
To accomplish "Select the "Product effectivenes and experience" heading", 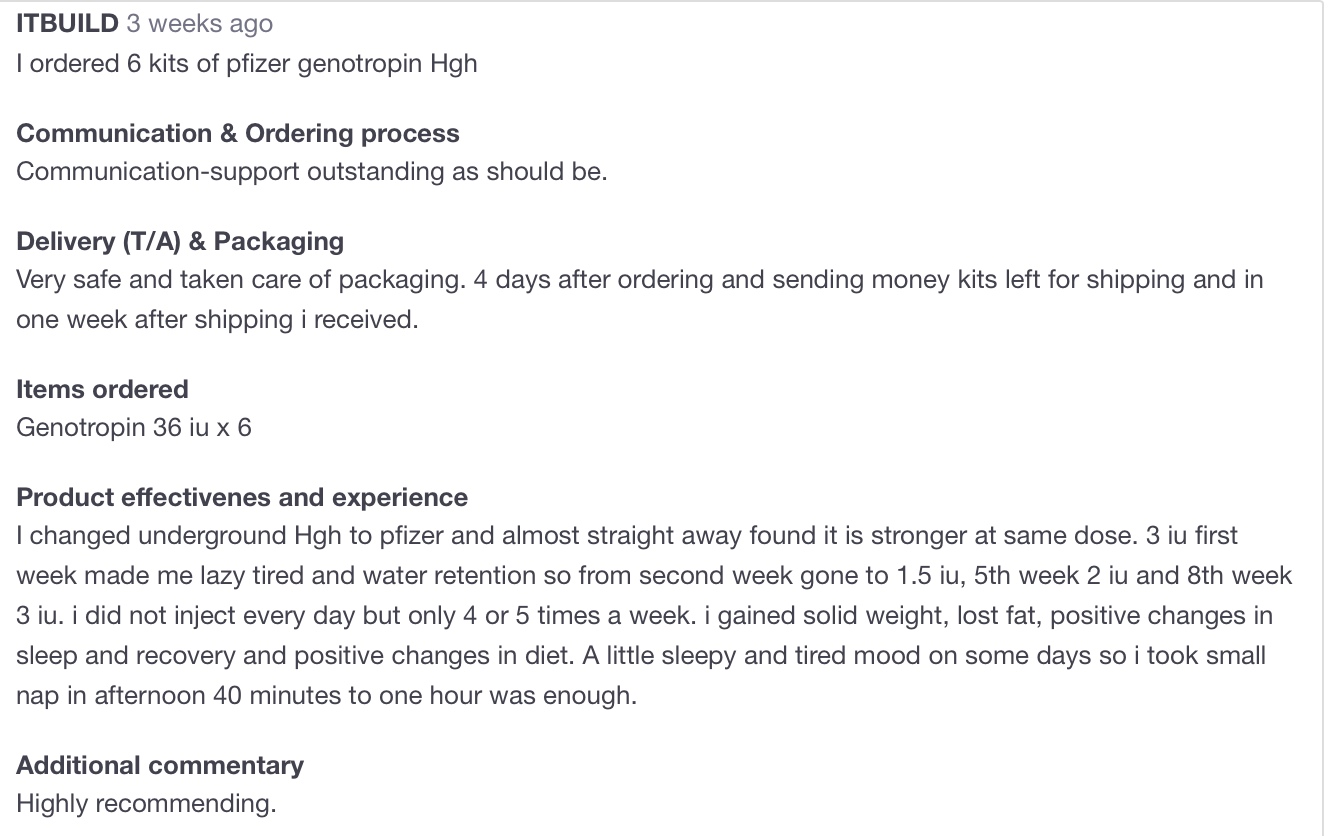I will coord(242,497).
